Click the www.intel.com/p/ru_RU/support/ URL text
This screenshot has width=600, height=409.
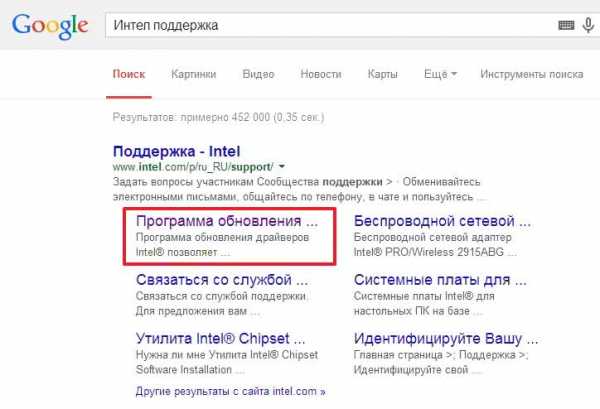(x=193, y=167)
